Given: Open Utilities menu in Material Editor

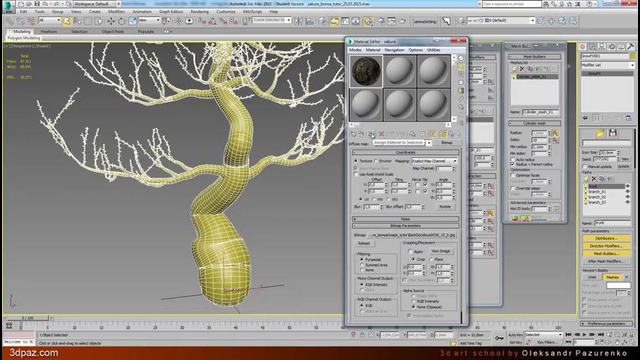Looking at the screenshot, I should tap(433, 50).
